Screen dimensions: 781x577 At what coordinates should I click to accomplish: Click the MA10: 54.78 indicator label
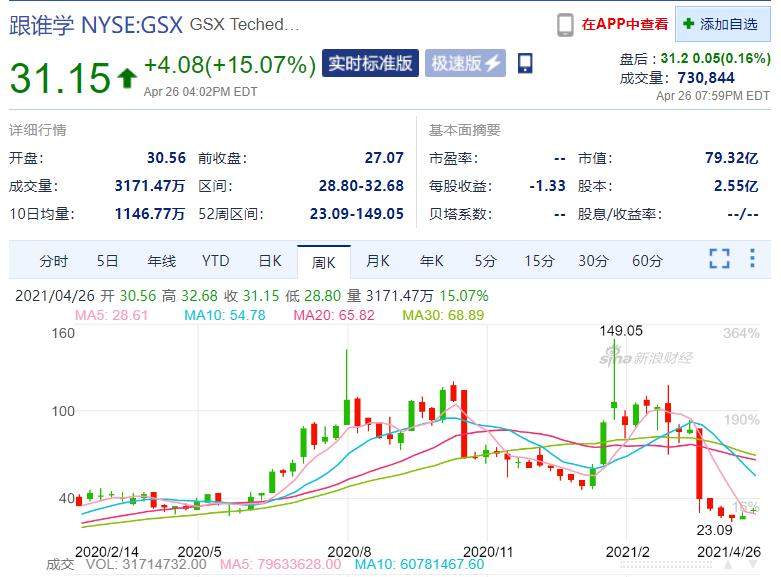(x=225, y=315)
